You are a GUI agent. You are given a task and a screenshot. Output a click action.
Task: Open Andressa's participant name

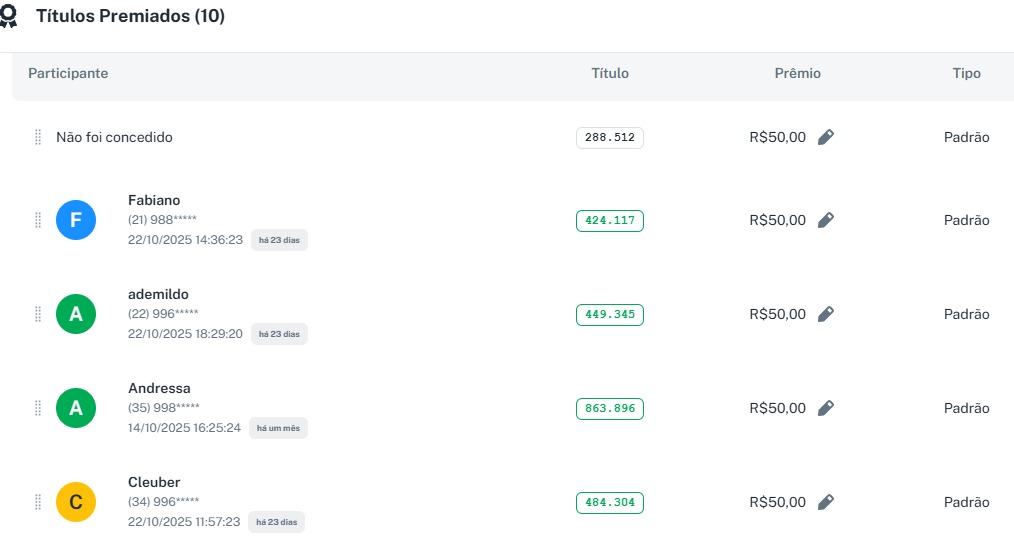[x=159, y=388]
